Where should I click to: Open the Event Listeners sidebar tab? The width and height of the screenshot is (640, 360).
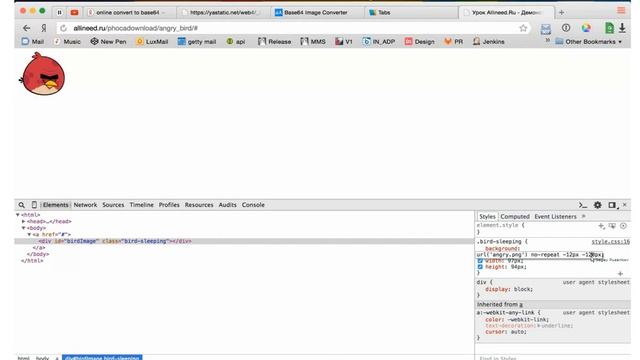(555, 216)
